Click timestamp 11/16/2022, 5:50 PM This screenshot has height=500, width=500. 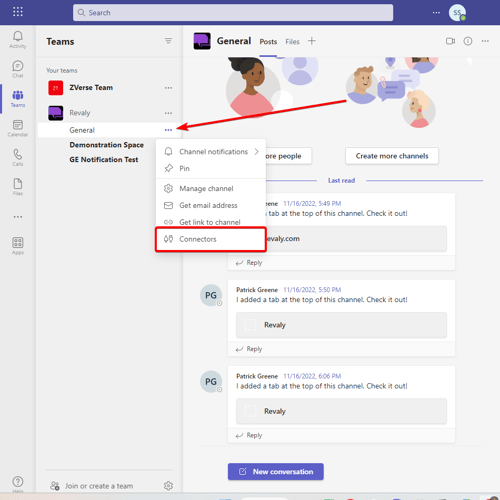click(x=312, y=290)
